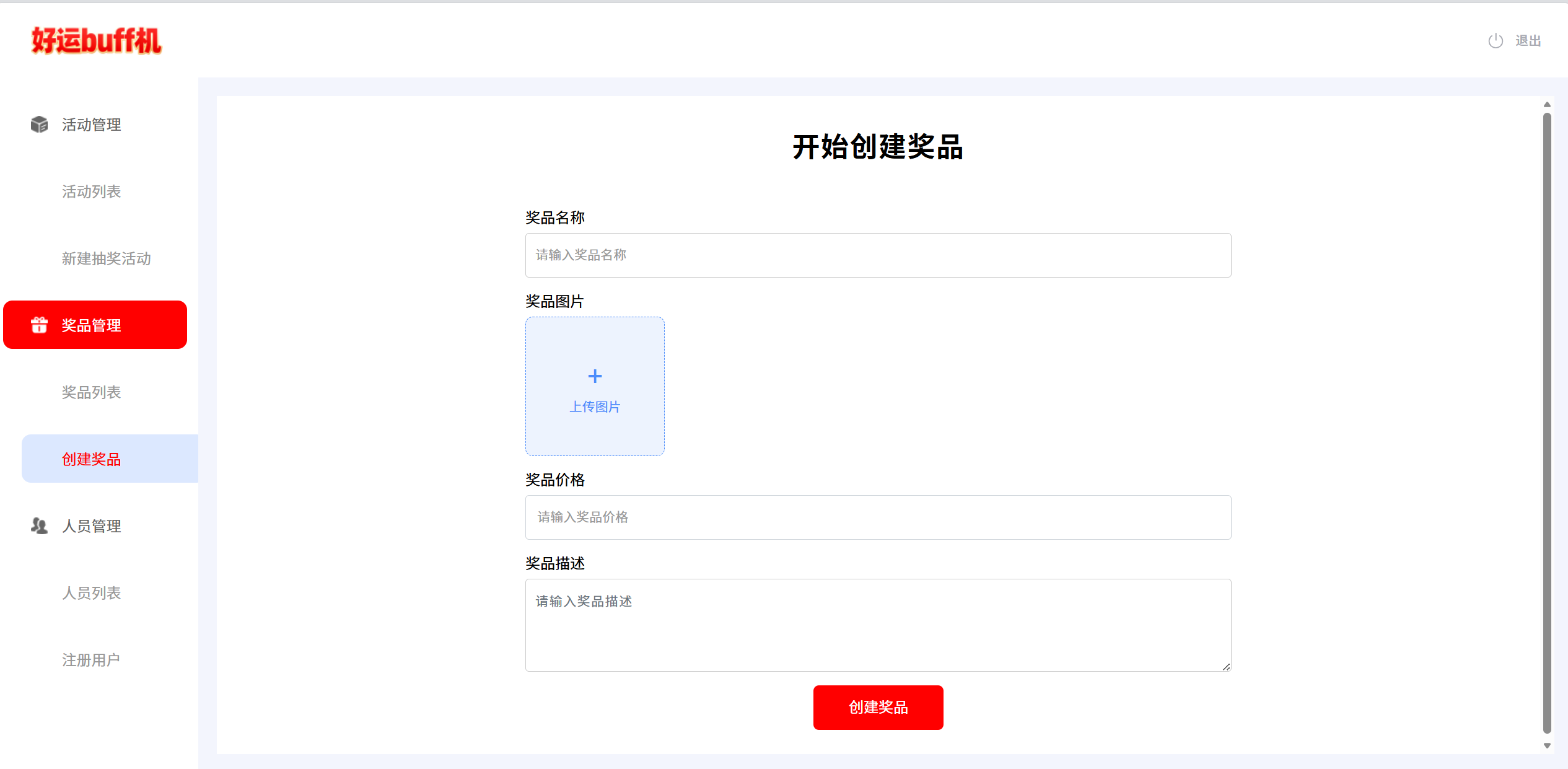Click the gift icon in 奖品管理
The image size is (1568, 769).
[x=39, y=325]
